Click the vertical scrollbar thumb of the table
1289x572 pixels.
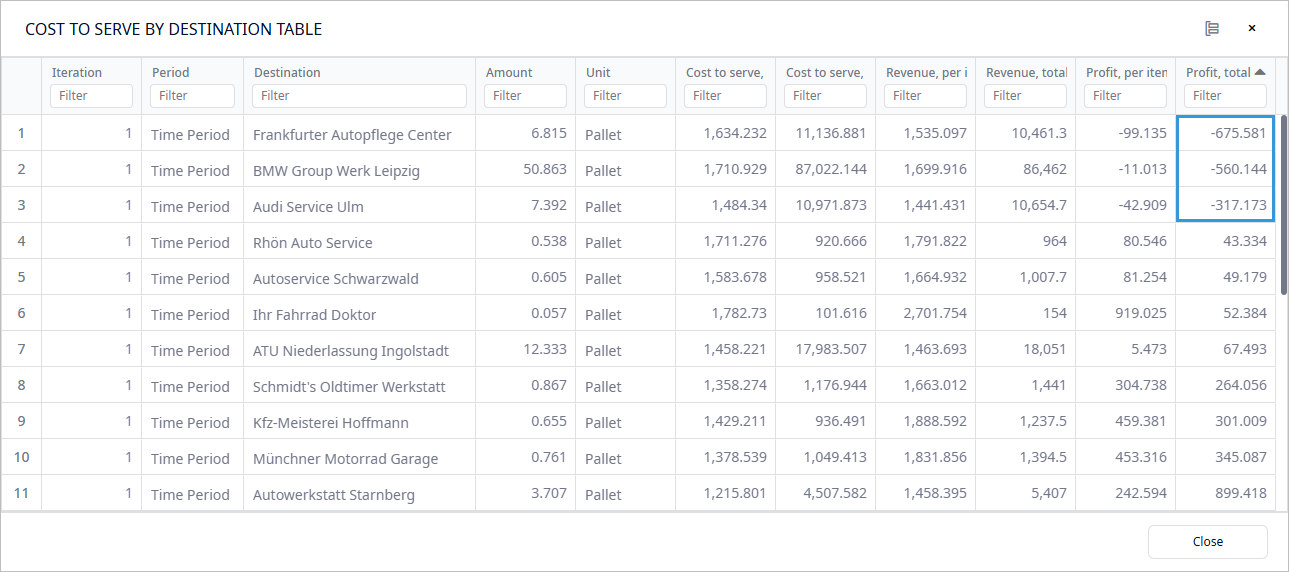(1283, 205)
